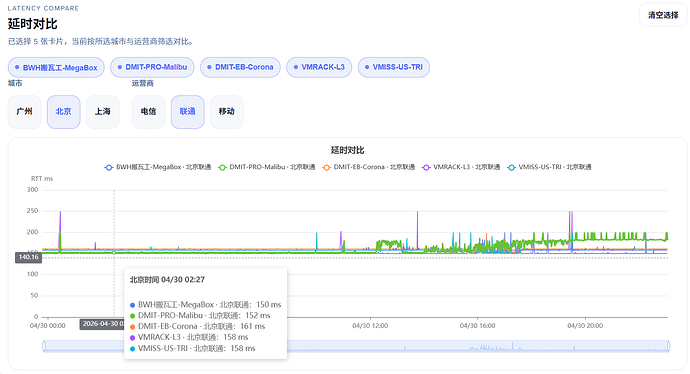
Task: Hide VMRACK-L3 series via legend
Action: coord(461,167)
